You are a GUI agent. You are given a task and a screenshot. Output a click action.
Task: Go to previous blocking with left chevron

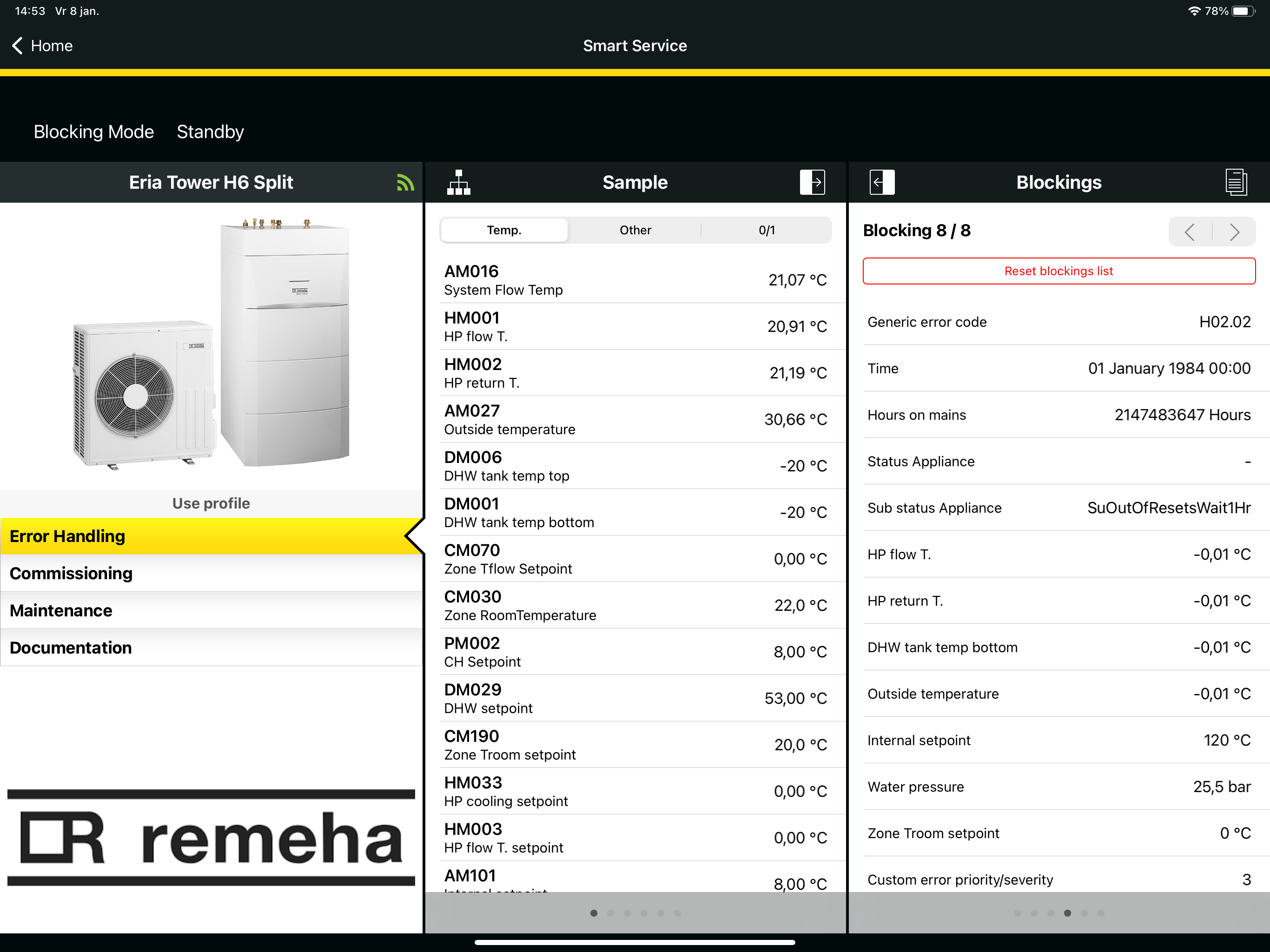point(1190,232)
